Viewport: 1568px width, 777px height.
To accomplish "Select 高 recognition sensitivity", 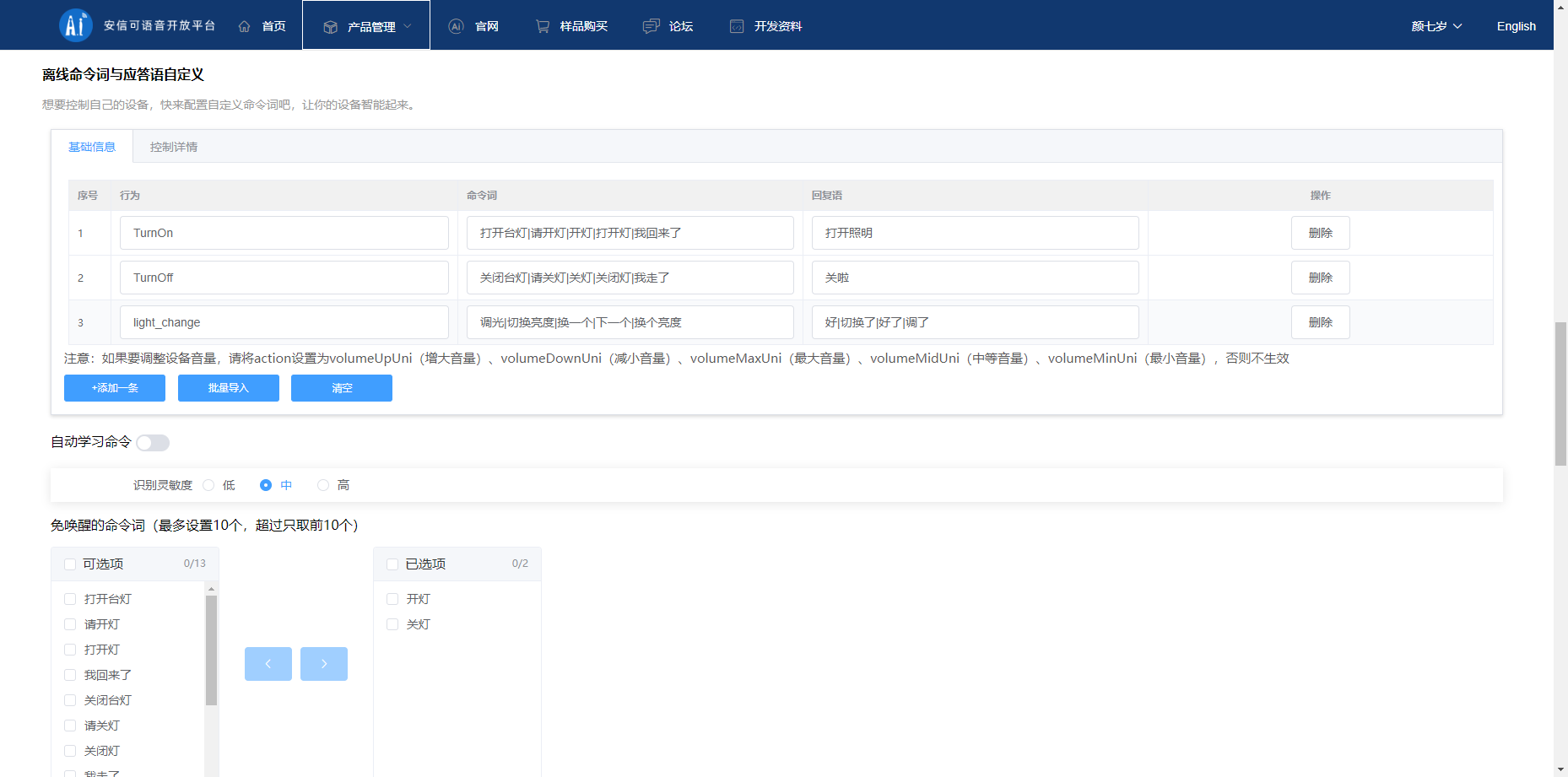I will [323, 485].
